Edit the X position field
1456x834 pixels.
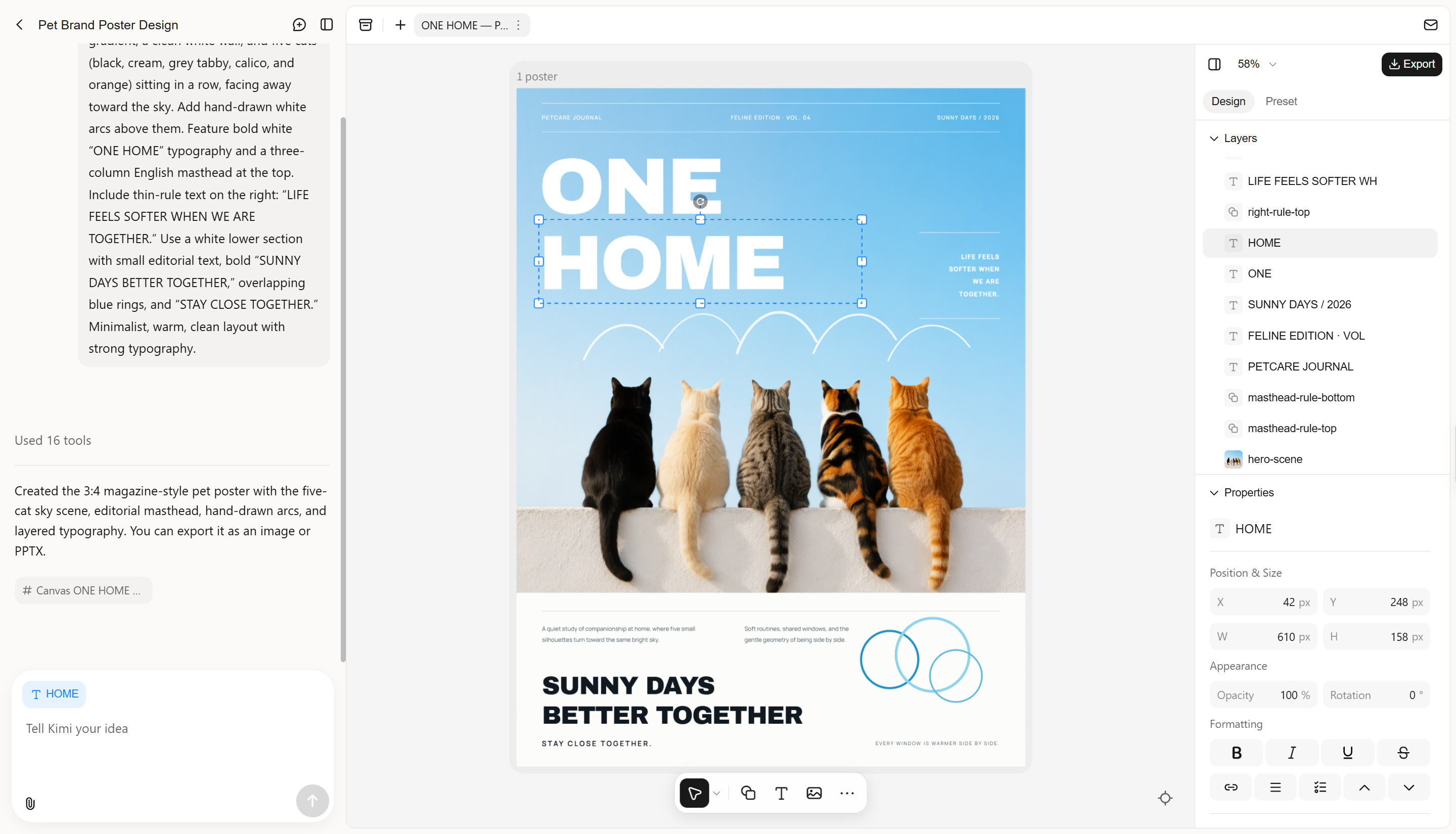(x=1263, y=602)
